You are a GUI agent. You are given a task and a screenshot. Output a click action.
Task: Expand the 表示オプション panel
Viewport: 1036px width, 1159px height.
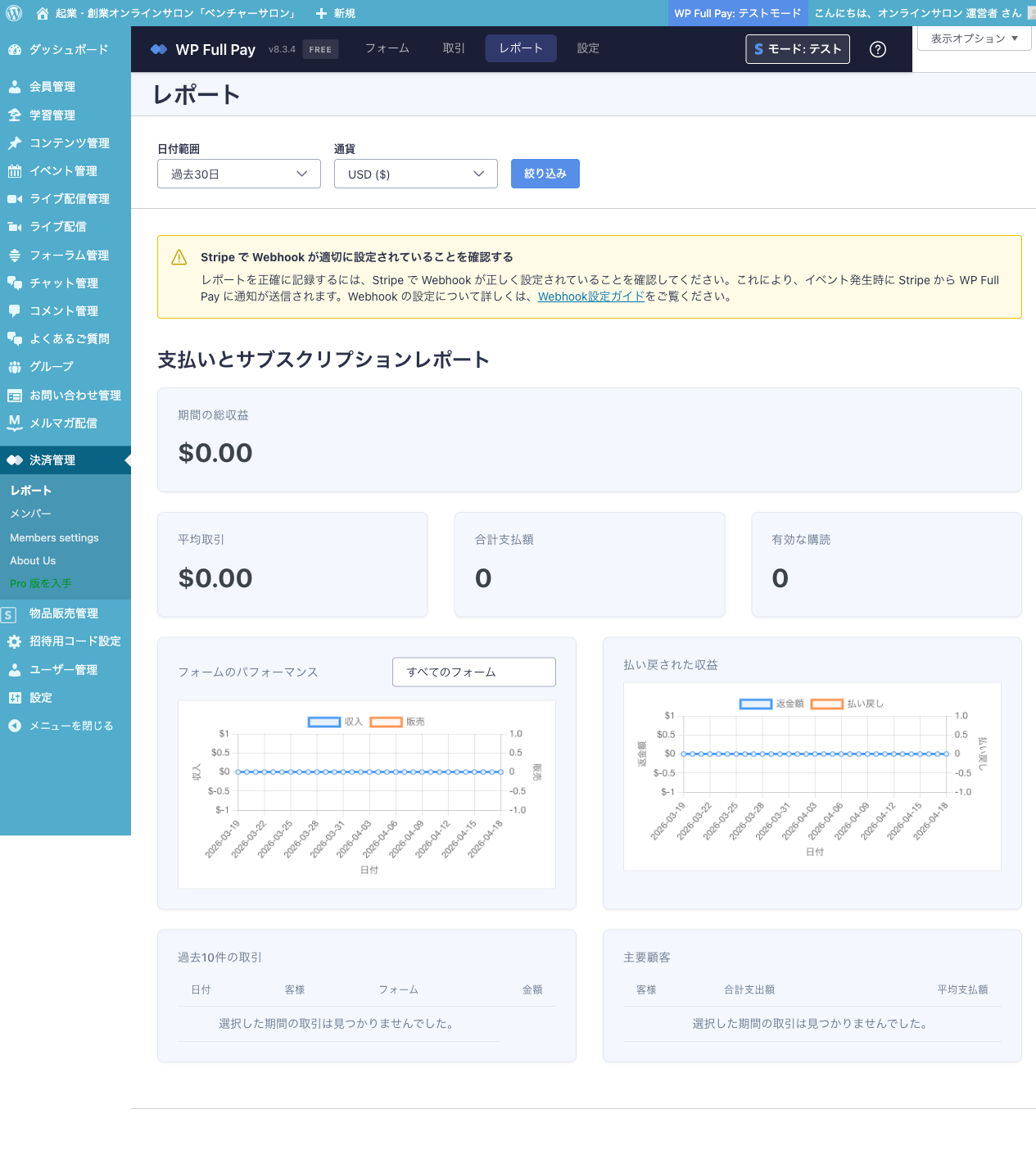[x=974, y=38]
